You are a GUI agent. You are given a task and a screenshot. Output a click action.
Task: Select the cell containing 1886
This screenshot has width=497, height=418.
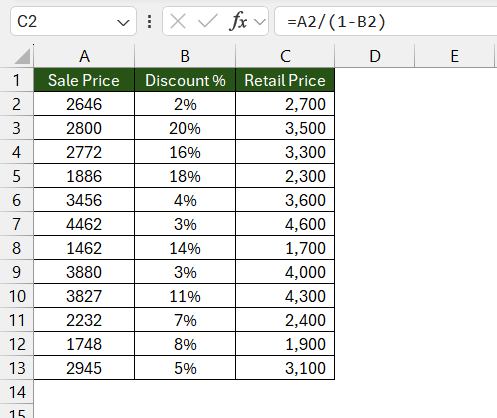(84, 176)
